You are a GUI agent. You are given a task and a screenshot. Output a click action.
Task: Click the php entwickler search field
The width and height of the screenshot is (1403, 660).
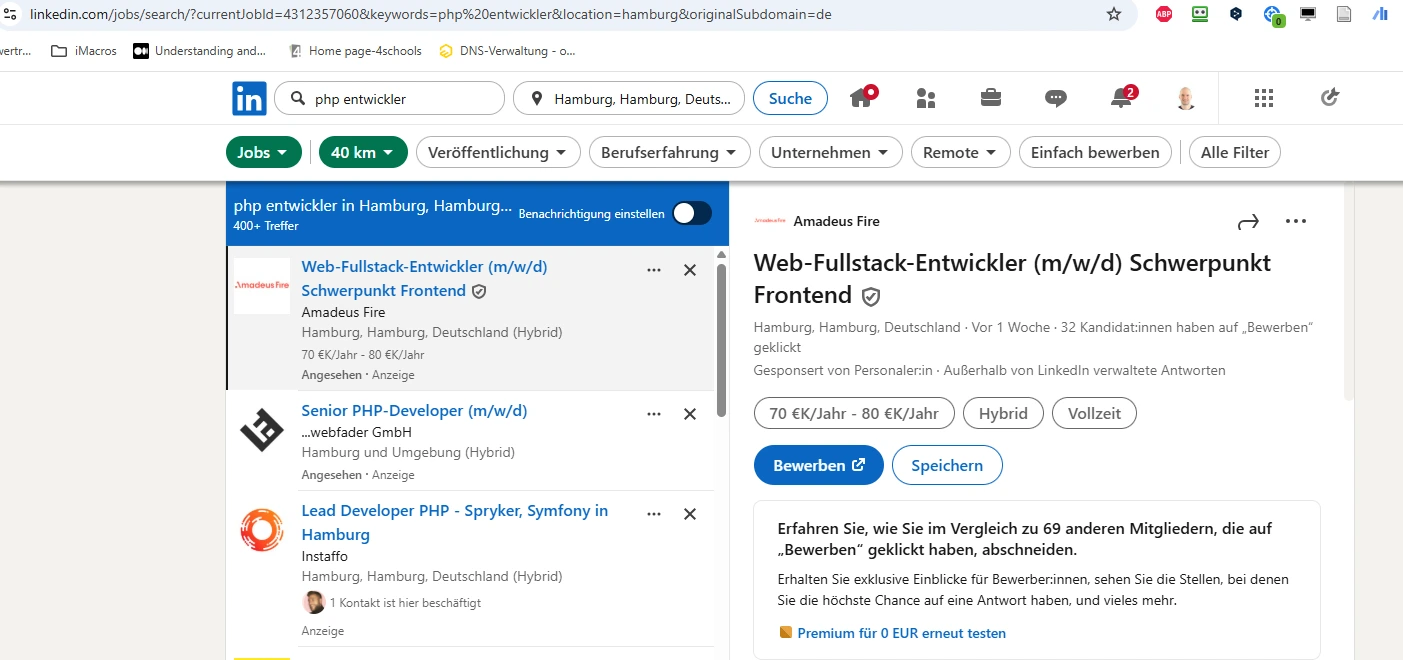click(400, 99)
